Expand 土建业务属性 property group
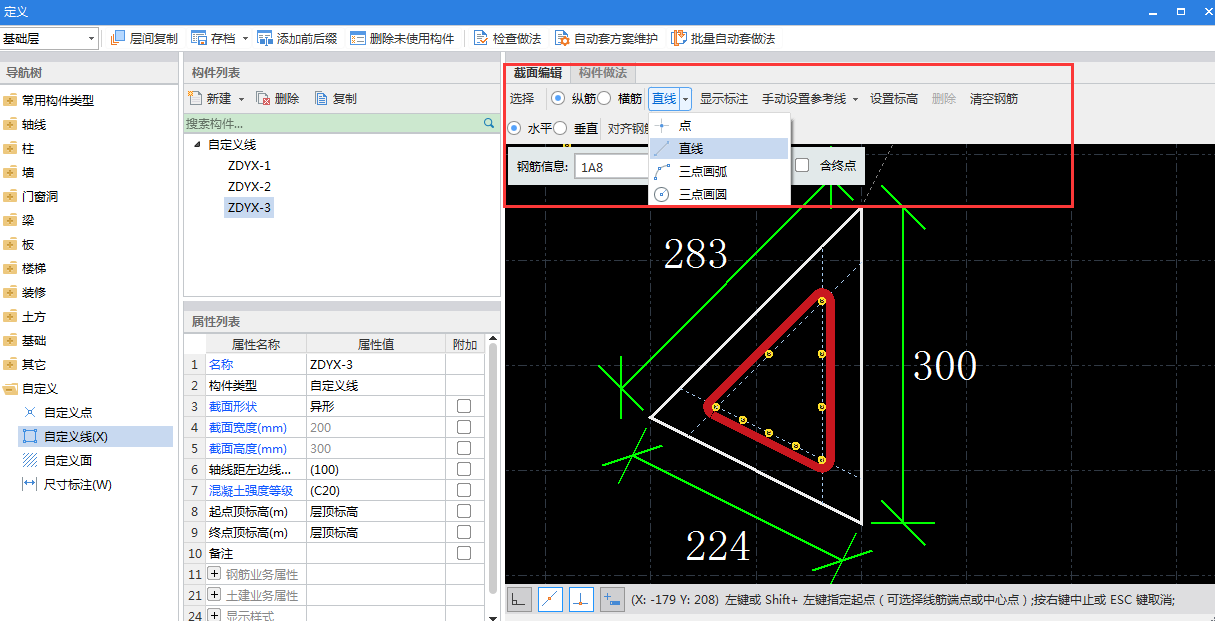 214,595
